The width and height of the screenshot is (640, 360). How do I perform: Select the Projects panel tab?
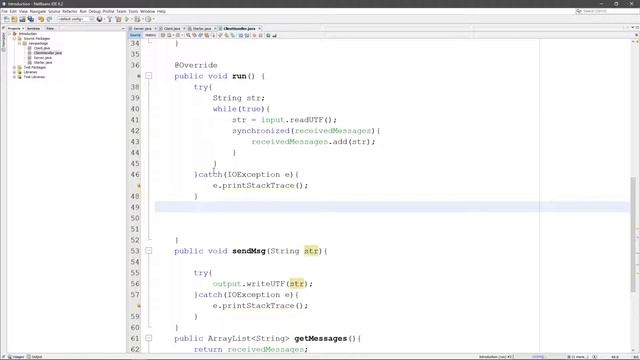pyautogui.click(x=14, y=29)
